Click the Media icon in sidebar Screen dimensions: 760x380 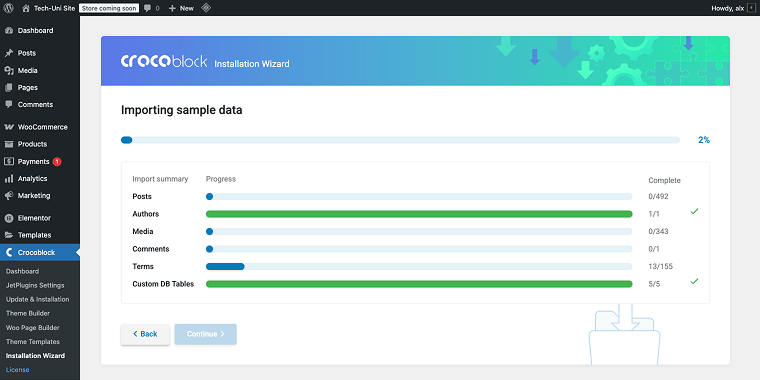pos(9,70)
